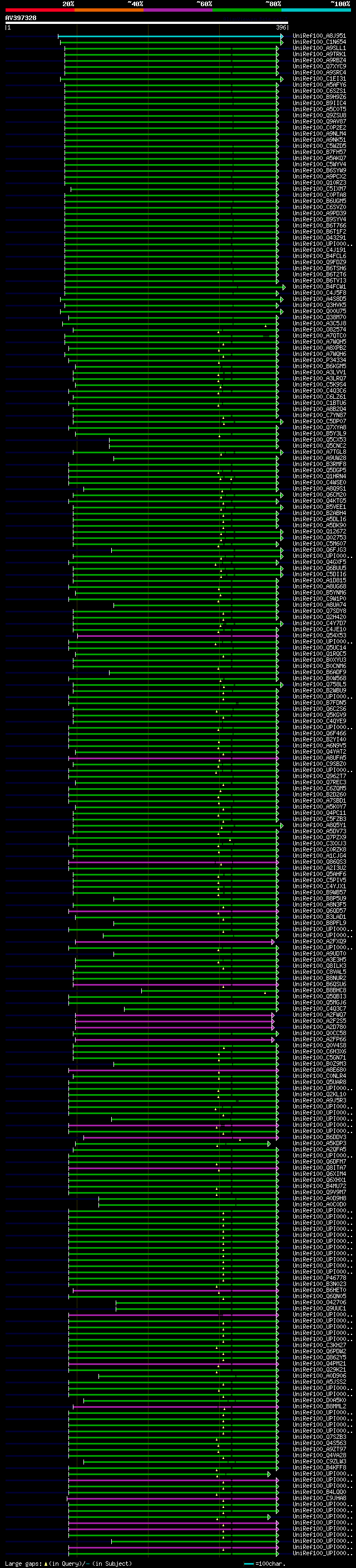Select hit label UniRef100_C7YN87
The width and height of the screenshot is (356, 1568).
tap(319, 415)
